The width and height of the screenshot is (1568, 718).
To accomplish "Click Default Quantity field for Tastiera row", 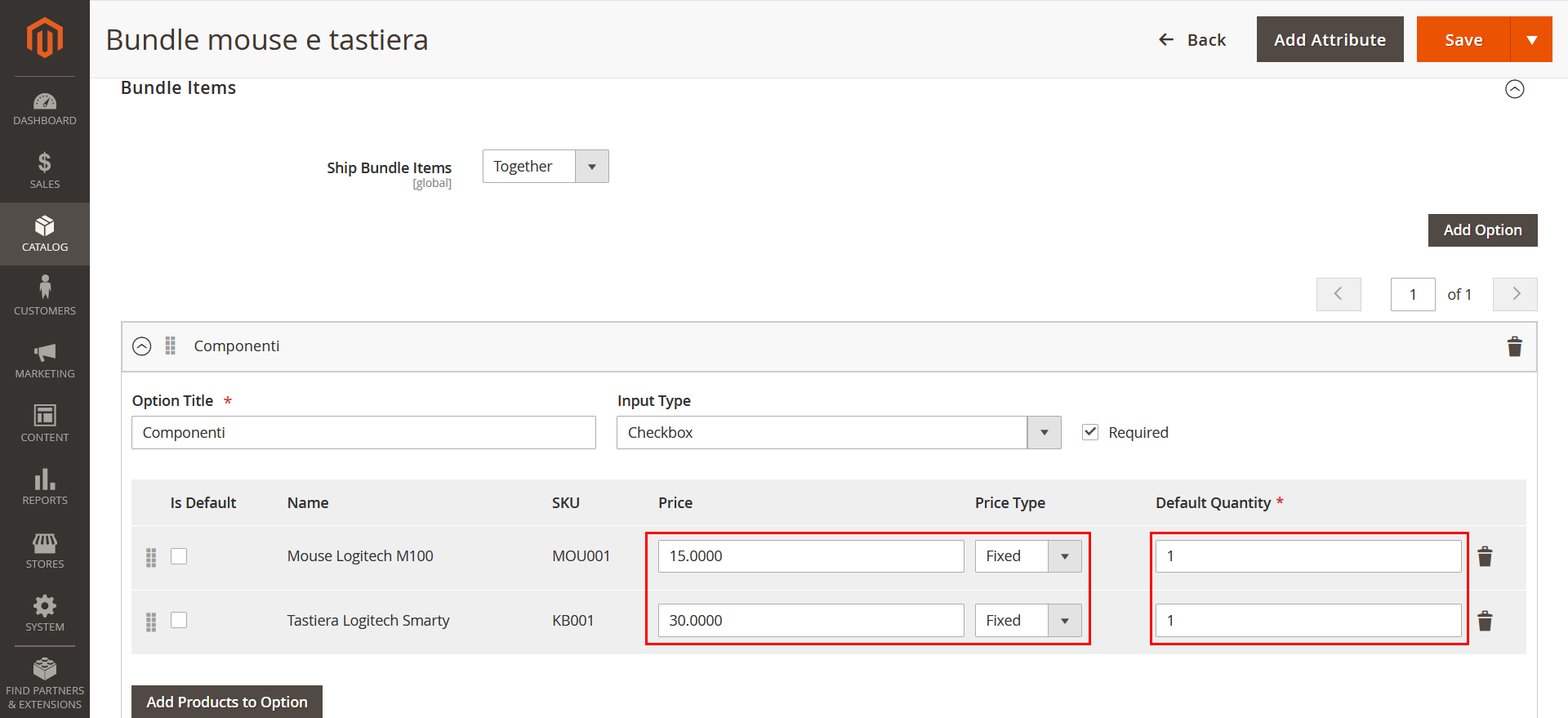I will (x=1308, y=621).
